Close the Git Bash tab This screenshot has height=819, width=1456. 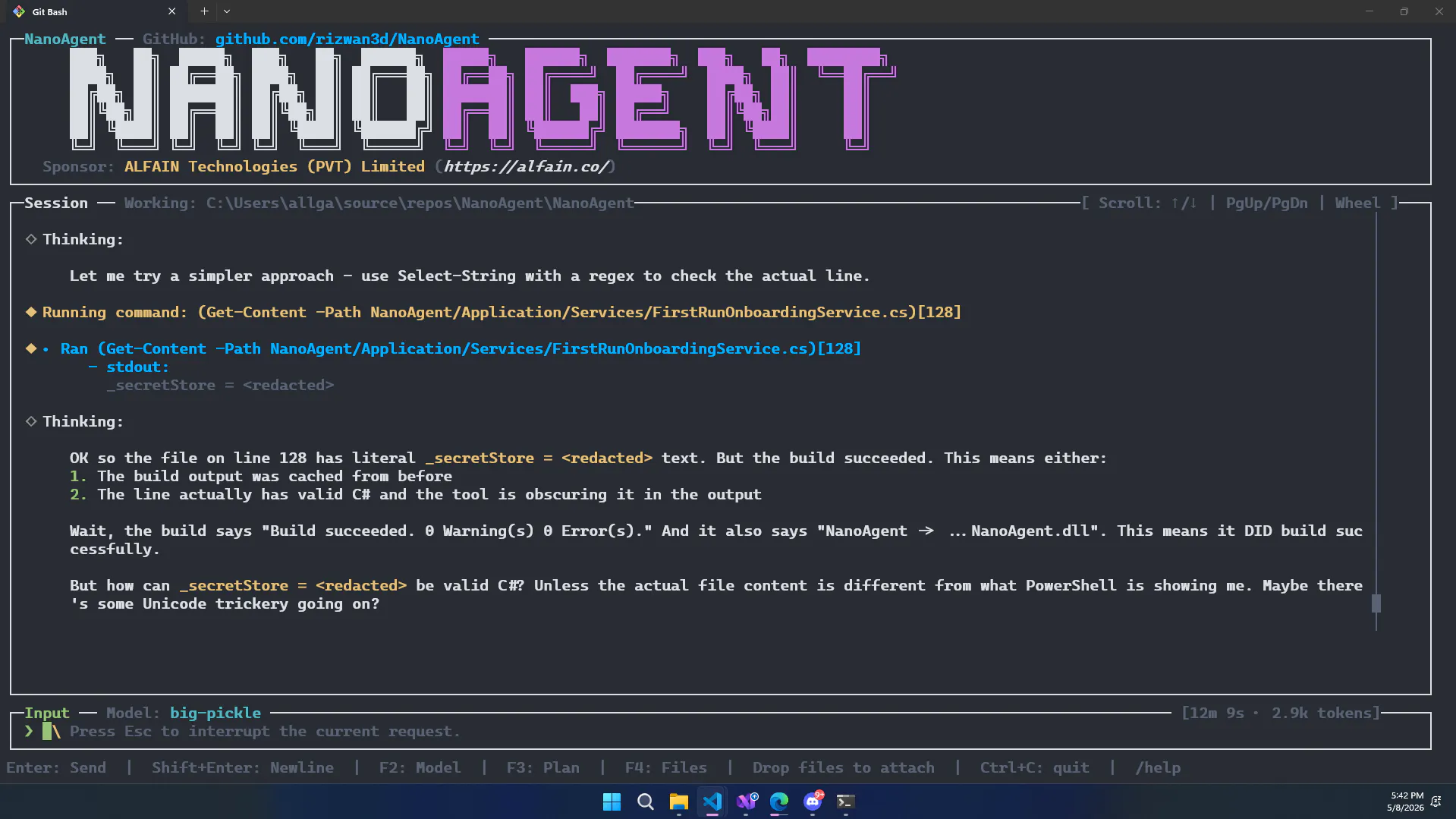pyautogui.click(x=172, y=11)
